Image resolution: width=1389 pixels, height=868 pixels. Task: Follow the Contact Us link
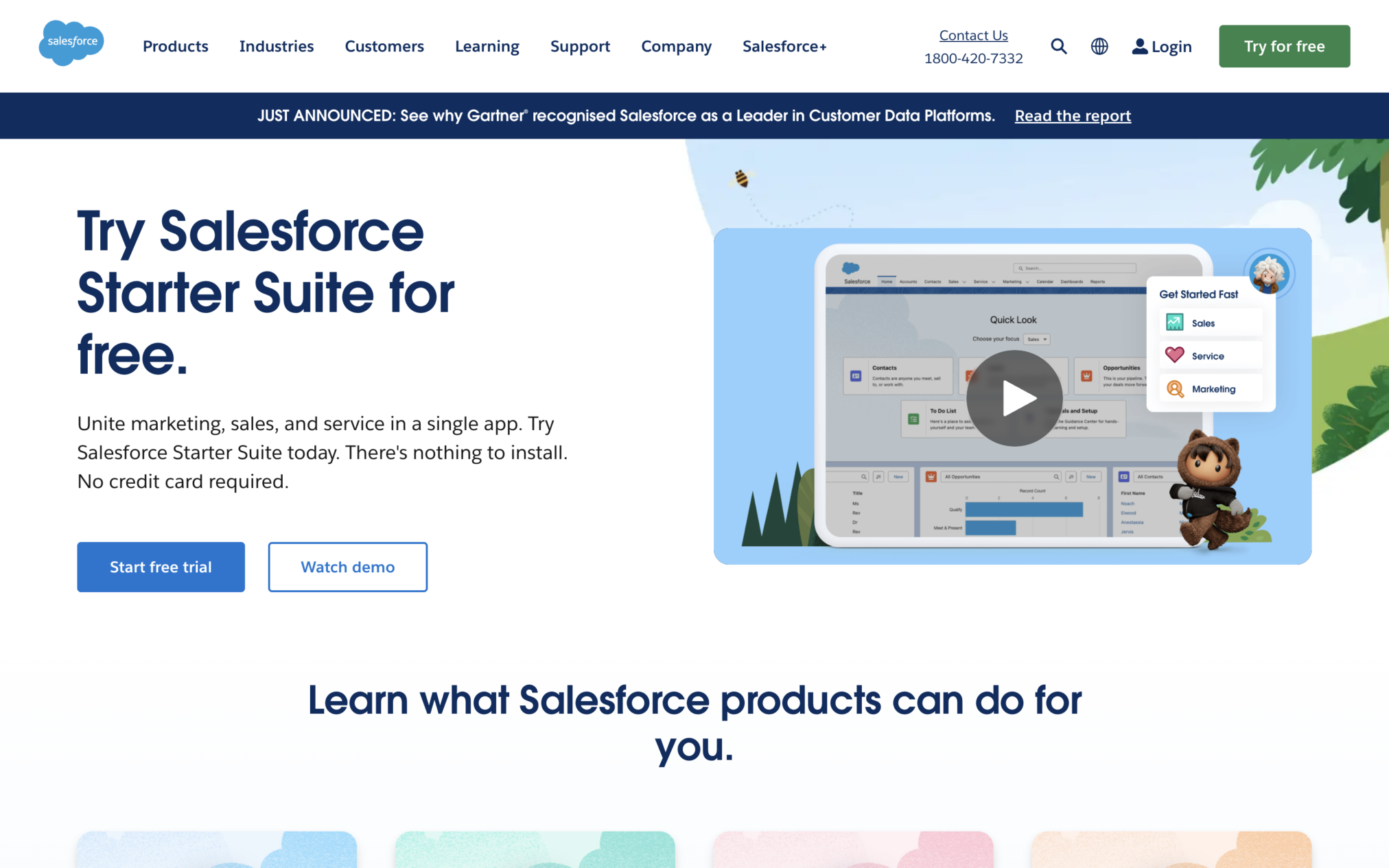click(x=973, y=35)
